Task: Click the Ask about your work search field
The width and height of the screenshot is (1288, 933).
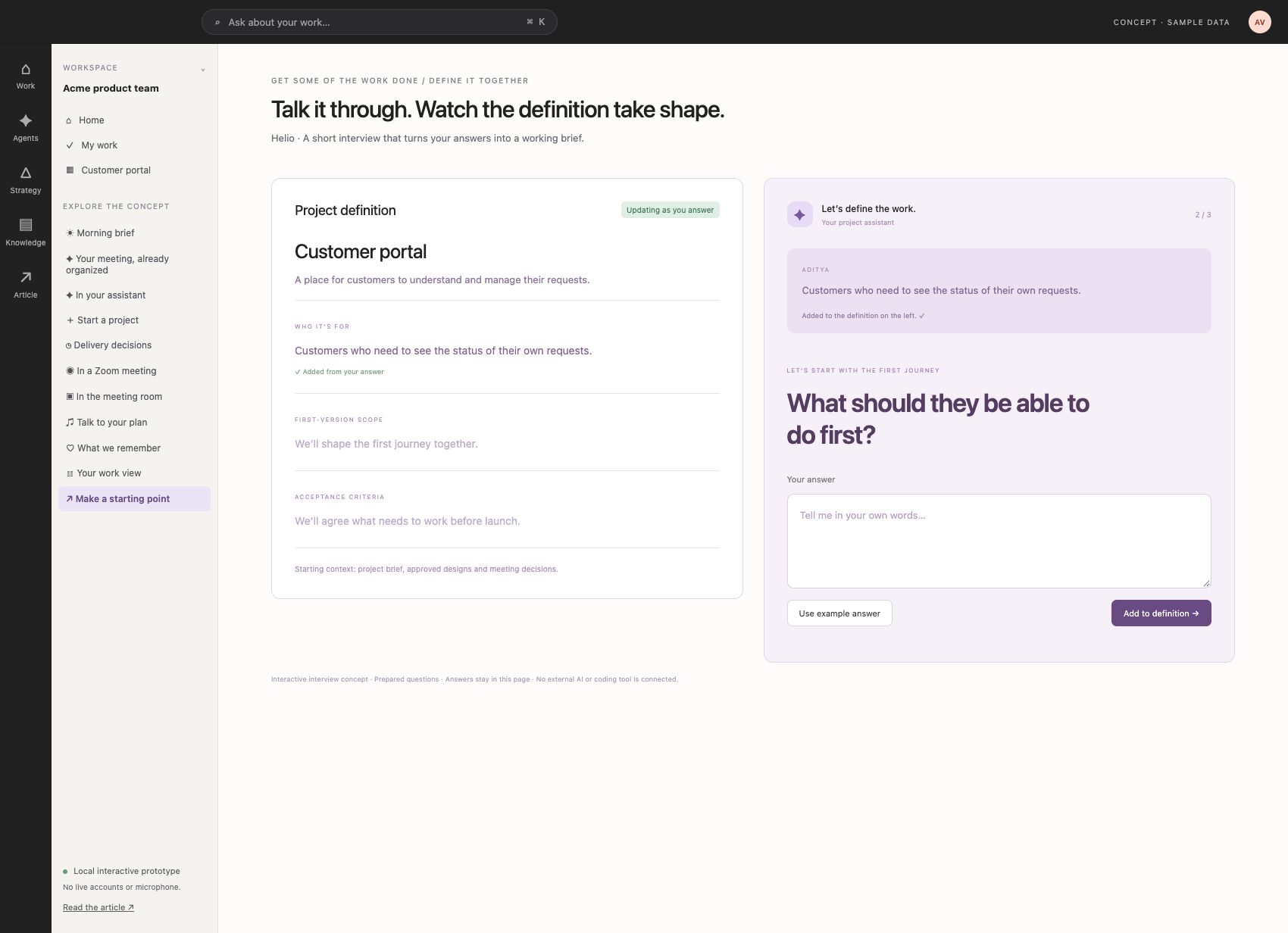Action: pyautogui.click(x=379, y=22)
